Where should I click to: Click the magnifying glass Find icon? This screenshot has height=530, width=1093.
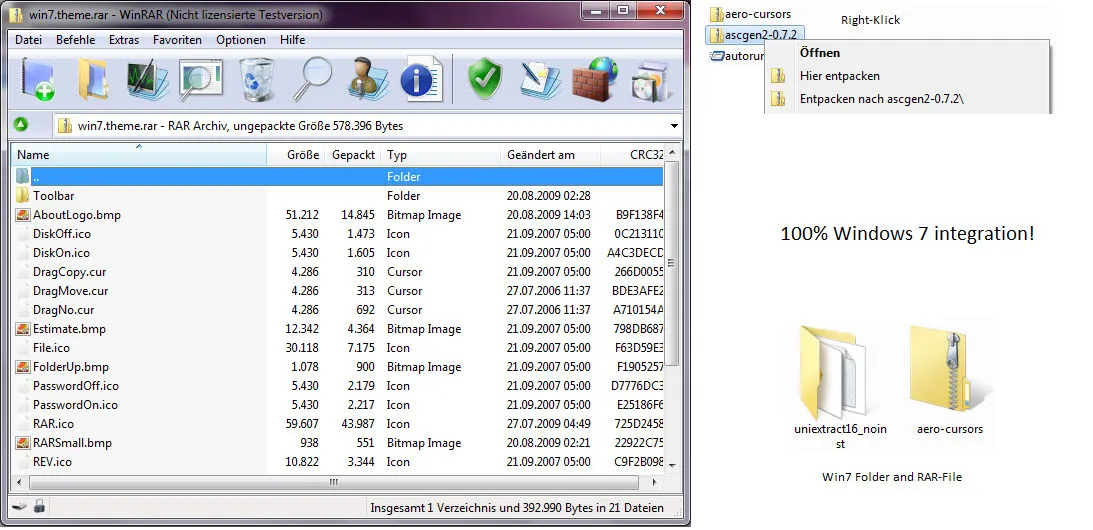point(312,79)
